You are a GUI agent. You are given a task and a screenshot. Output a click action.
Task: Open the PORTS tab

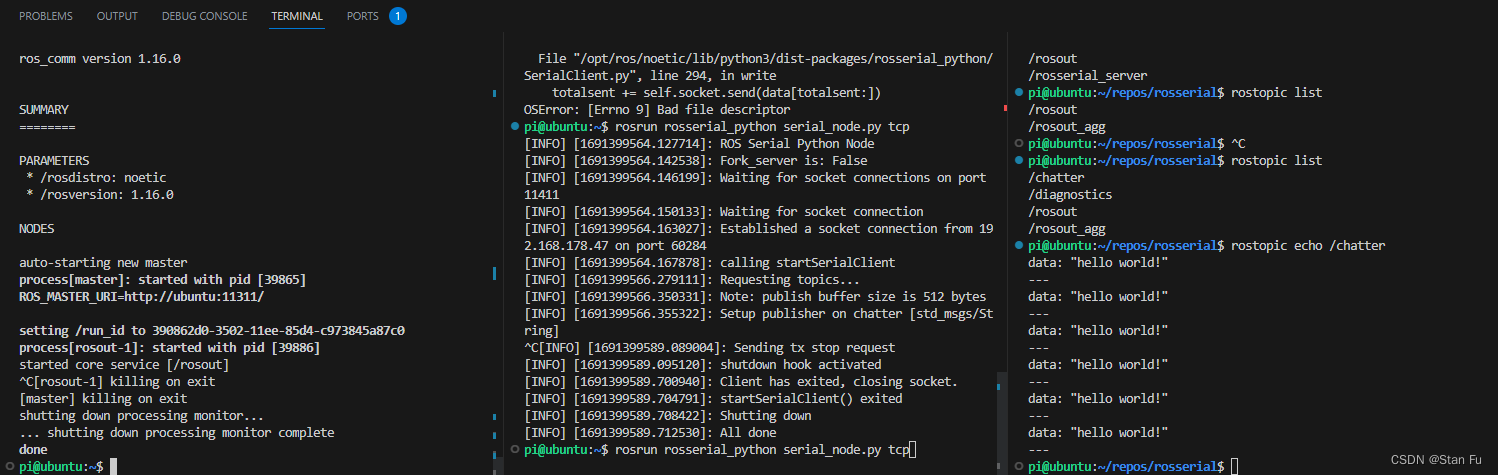click(x=362, y=17)
